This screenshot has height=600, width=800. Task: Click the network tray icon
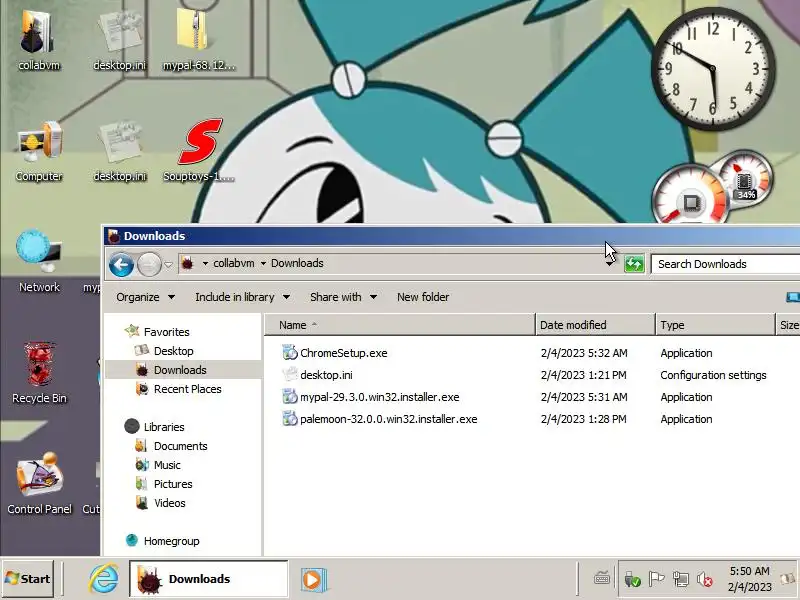(681, 579)
